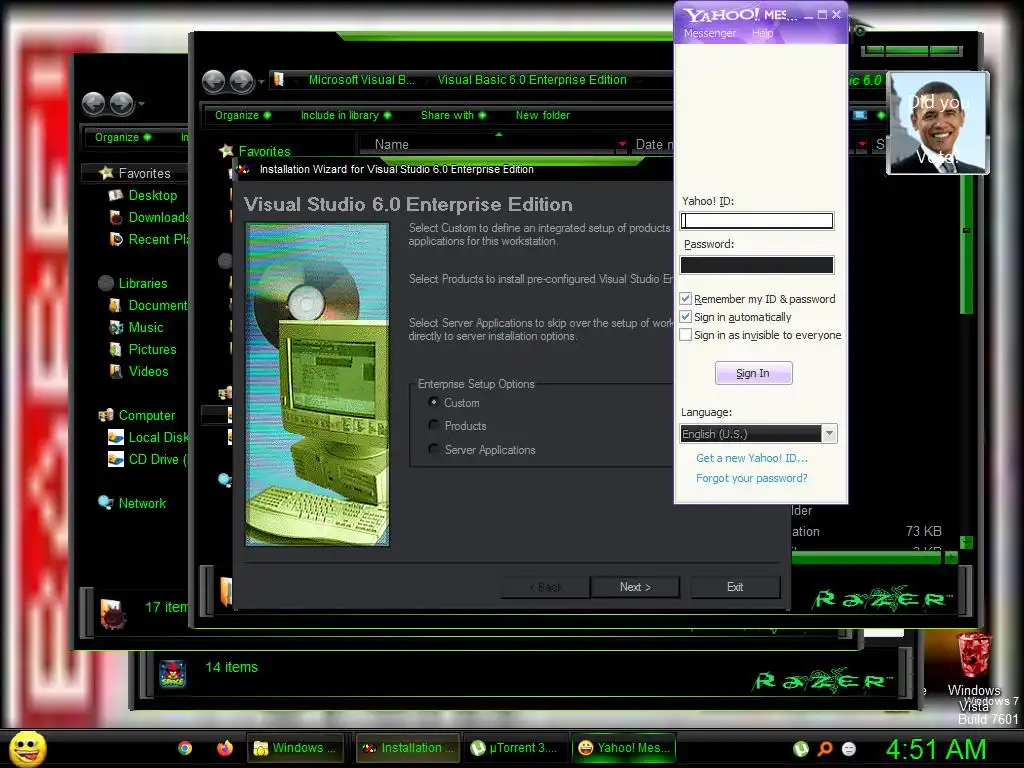Select the Server Applications setup option

(433, 449)
